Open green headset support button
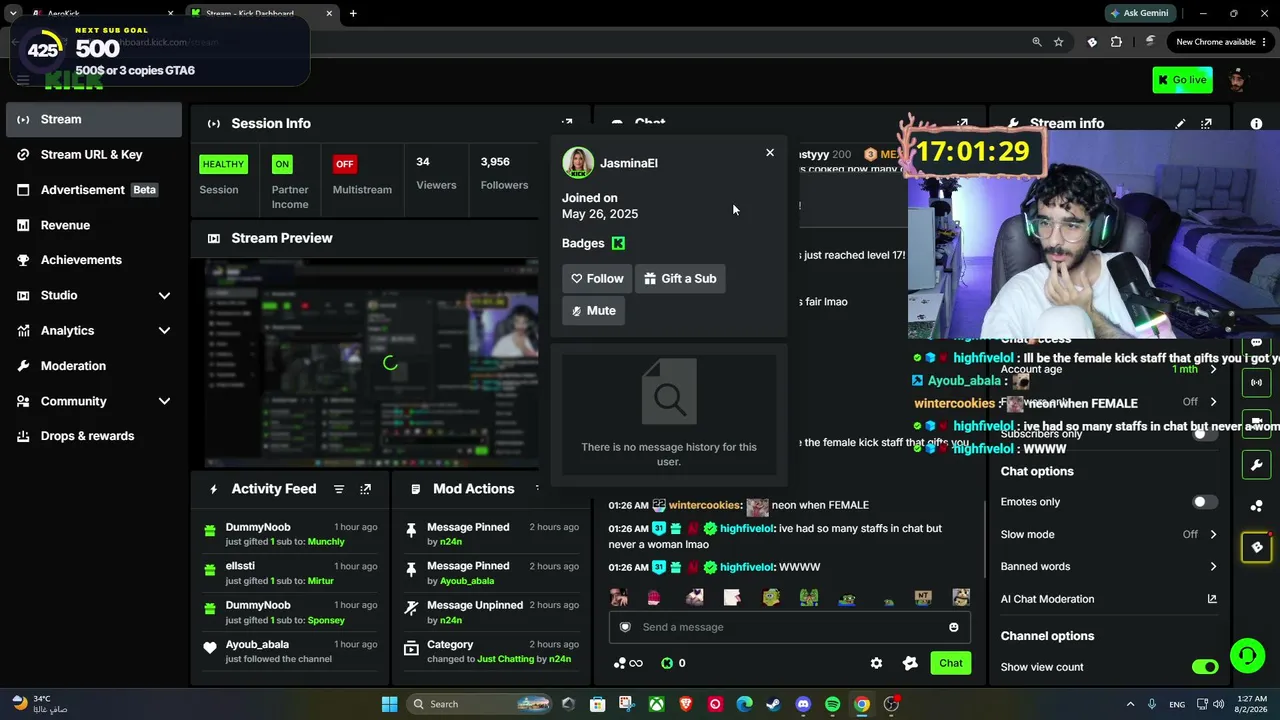 point(1247,656)
